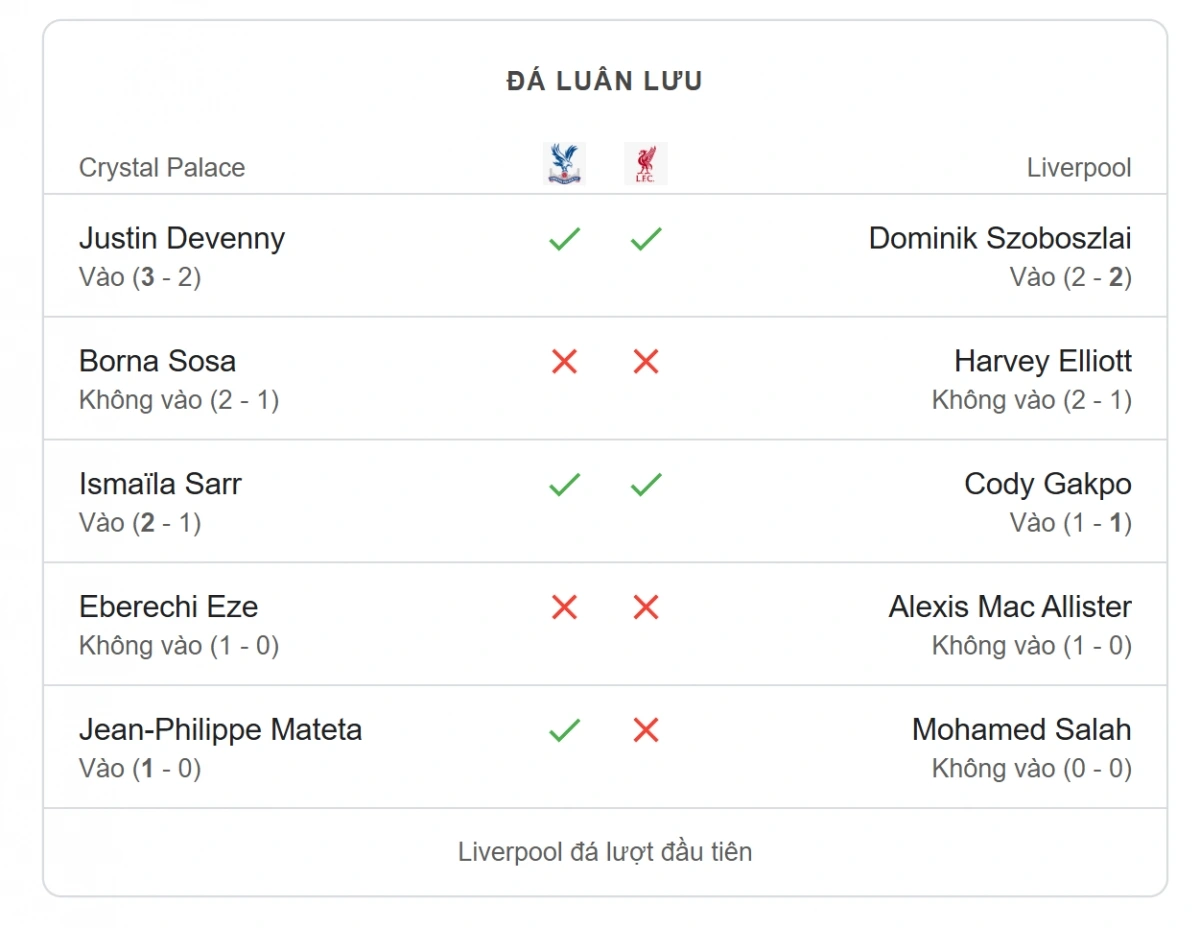Screen dimensions: 1200x928
Task: Click the 'Vào (3 - 2)' score text
Action: pyautogui.click(x=140, y=277)
